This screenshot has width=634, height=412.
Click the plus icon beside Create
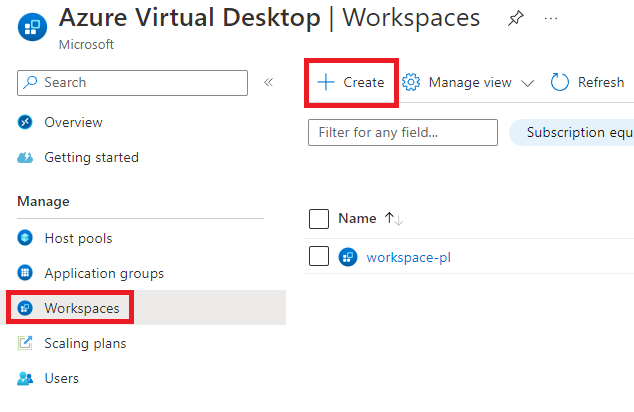[326, 82]
